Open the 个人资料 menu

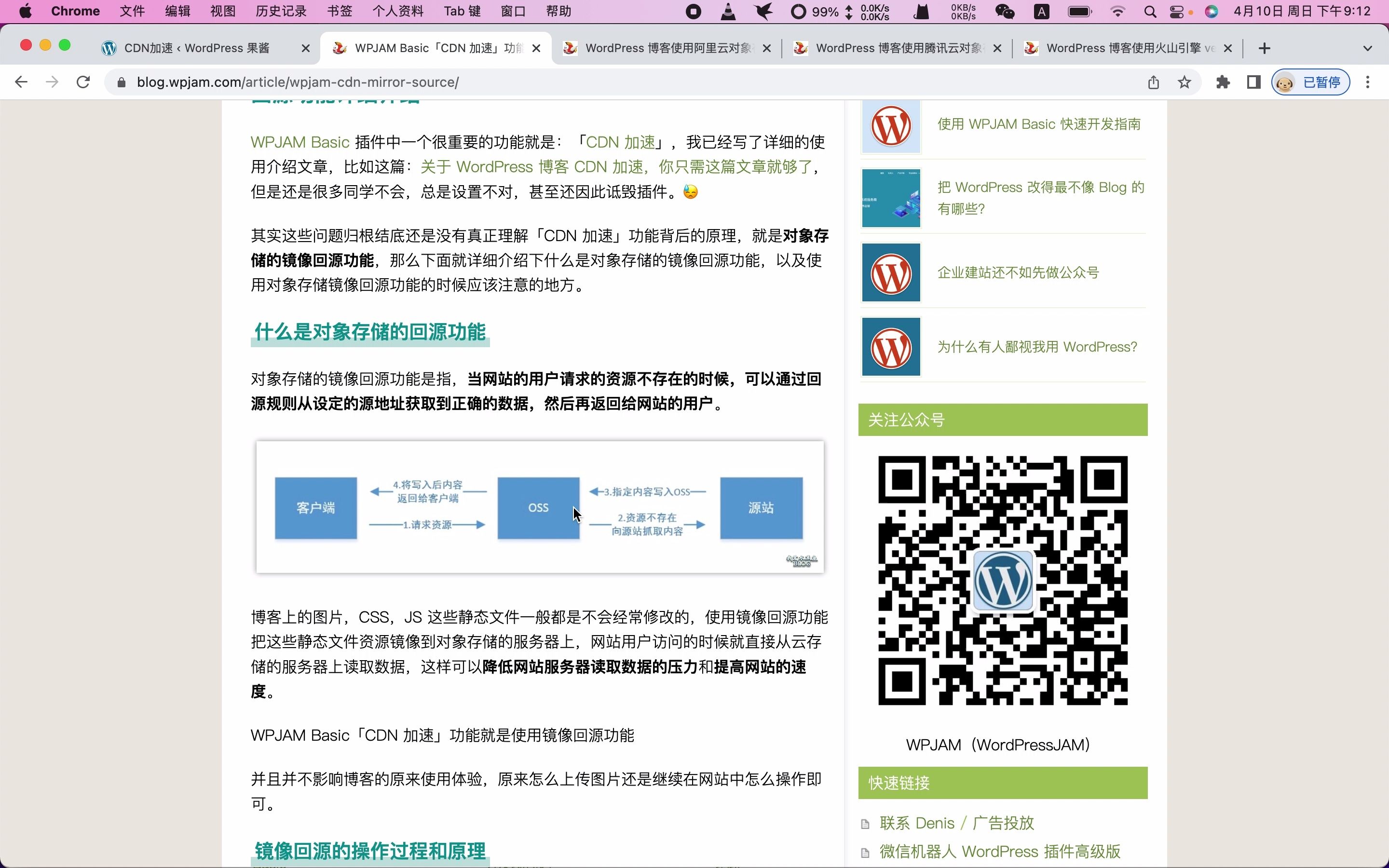click(398, 12)
